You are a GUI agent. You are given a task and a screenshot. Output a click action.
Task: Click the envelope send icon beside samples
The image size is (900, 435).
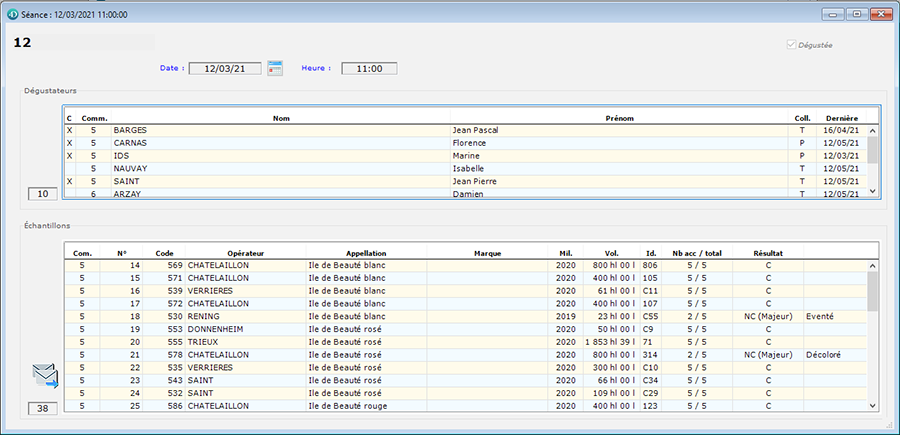pos(45,376)
